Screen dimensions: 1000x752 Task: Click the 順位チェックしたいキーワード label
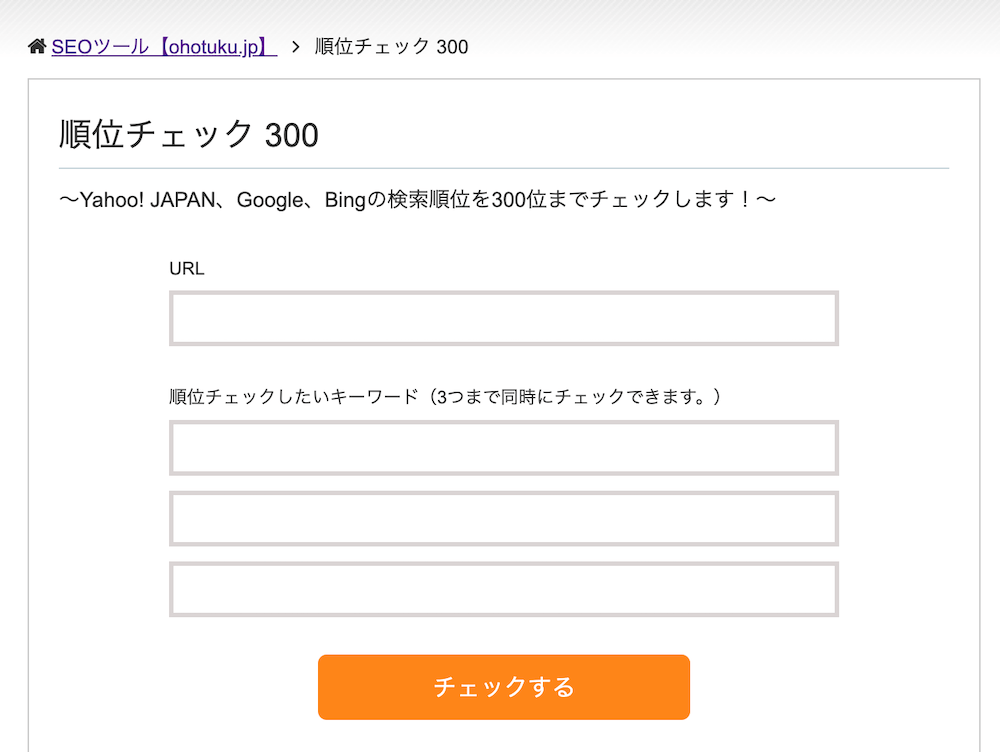coord(294,397)
